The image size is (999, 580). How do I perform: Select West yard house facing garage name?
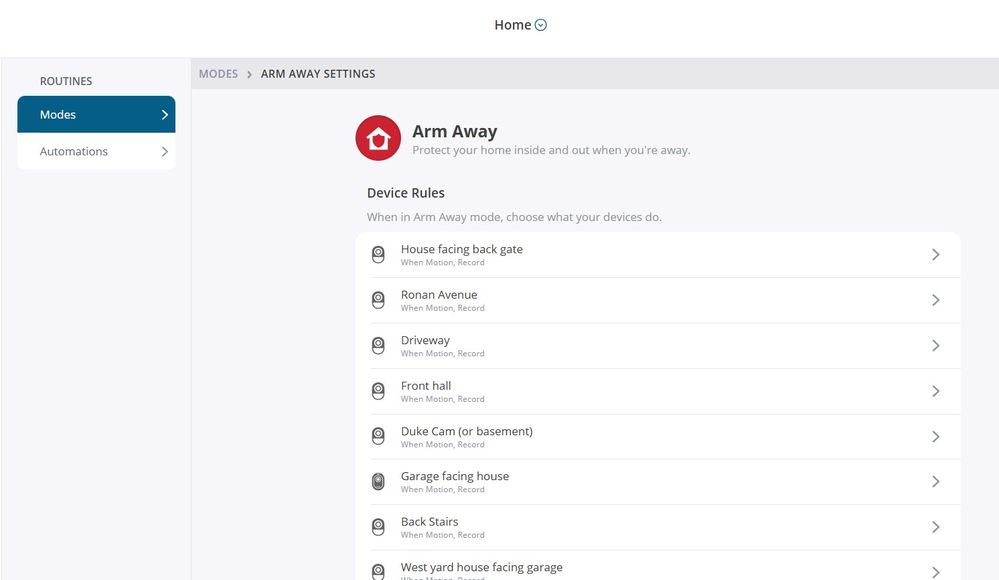(481, 567)
